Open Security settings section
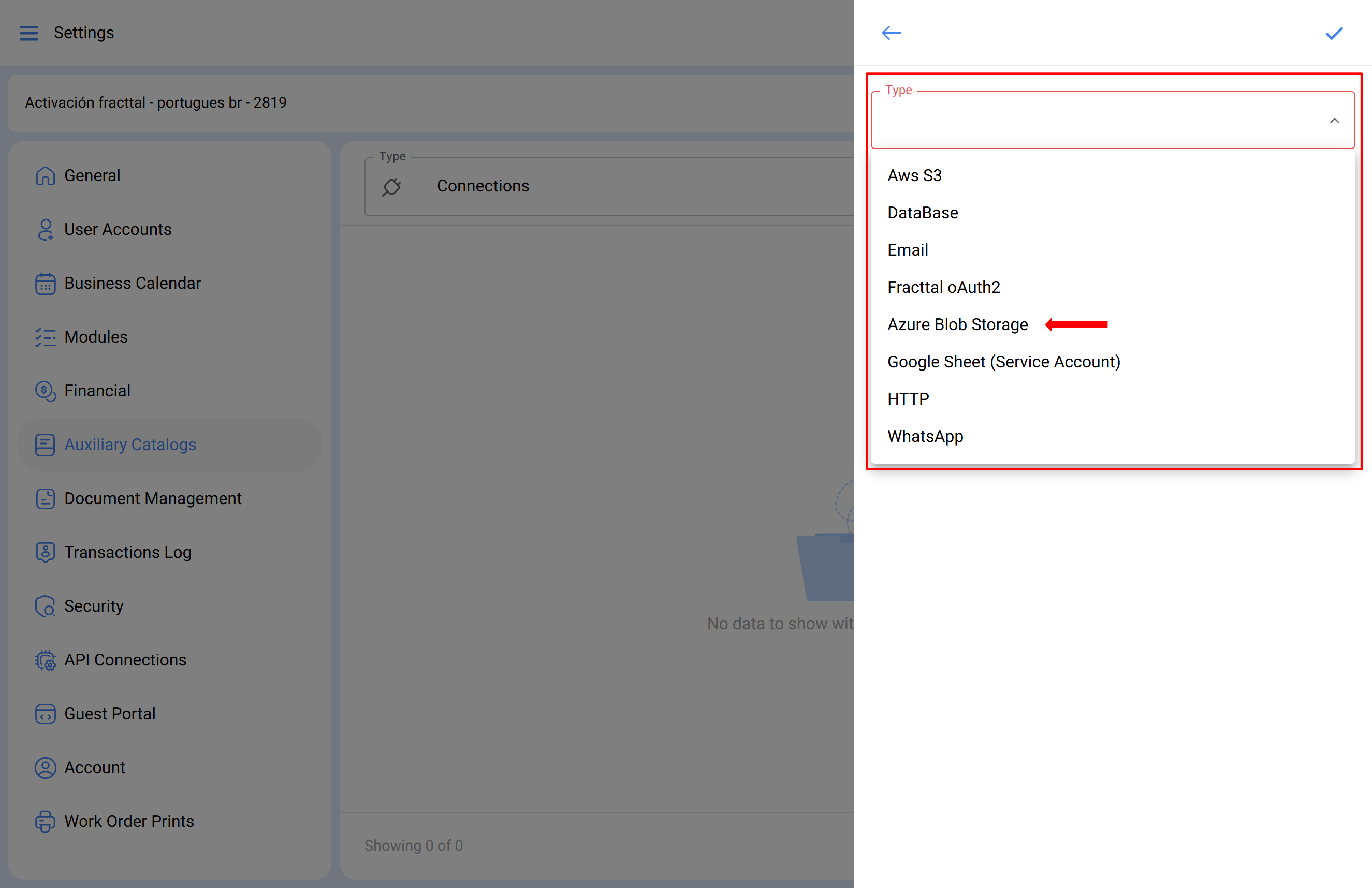The height and width of the screenshot is (888, 1372). pos(93,606)
